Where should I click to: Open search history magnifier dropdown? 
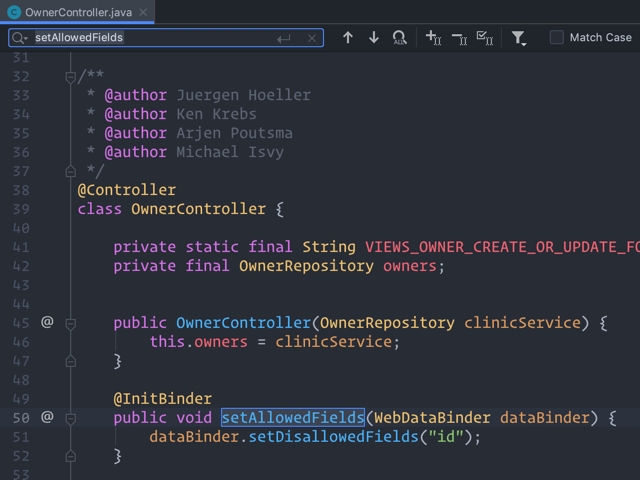point(21,38)
